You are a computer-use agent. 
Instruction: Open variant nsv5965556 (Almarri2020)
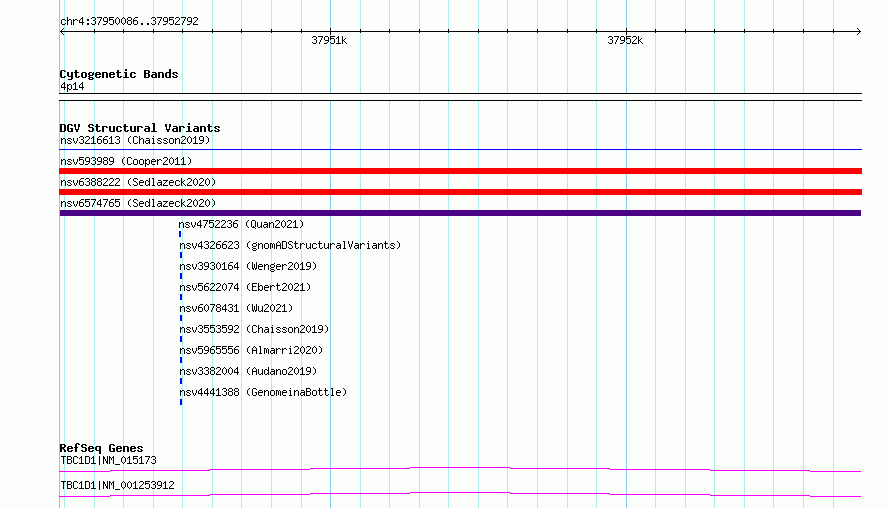251,350
